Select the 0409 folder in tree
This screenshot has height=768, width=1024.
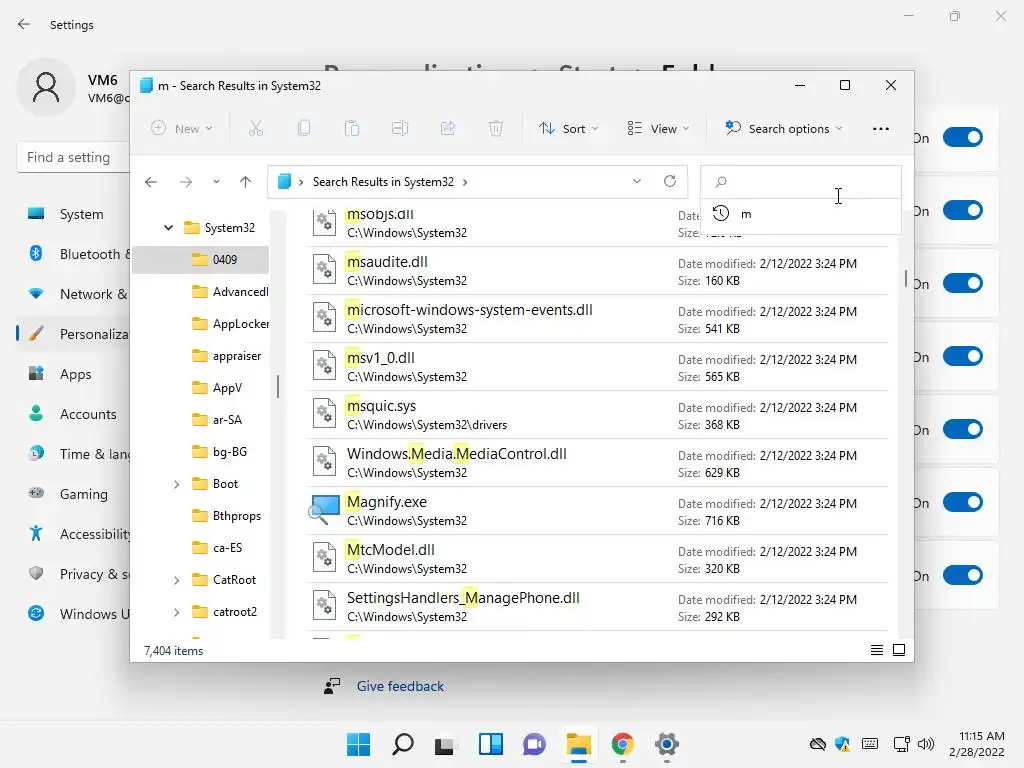200,259
